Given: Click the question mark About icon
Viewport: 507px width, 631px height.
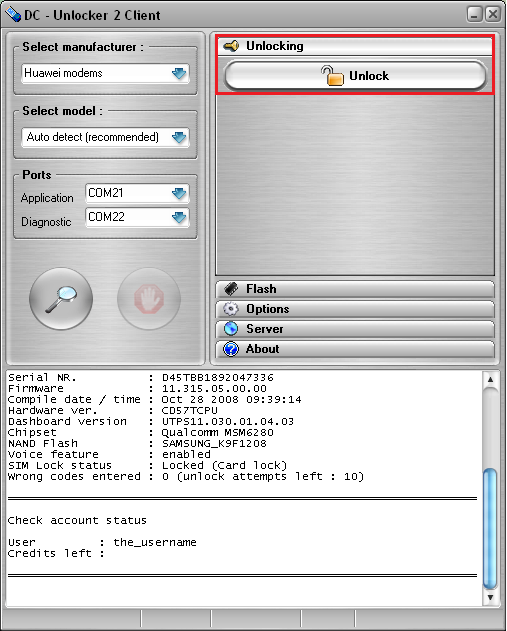Looking at the screenshot, I should tap(231, 349).
